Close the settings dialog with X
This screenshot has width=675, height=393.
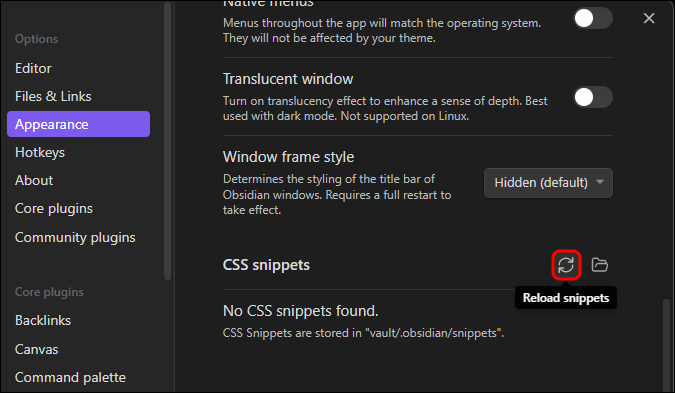[x=649, y=18]
